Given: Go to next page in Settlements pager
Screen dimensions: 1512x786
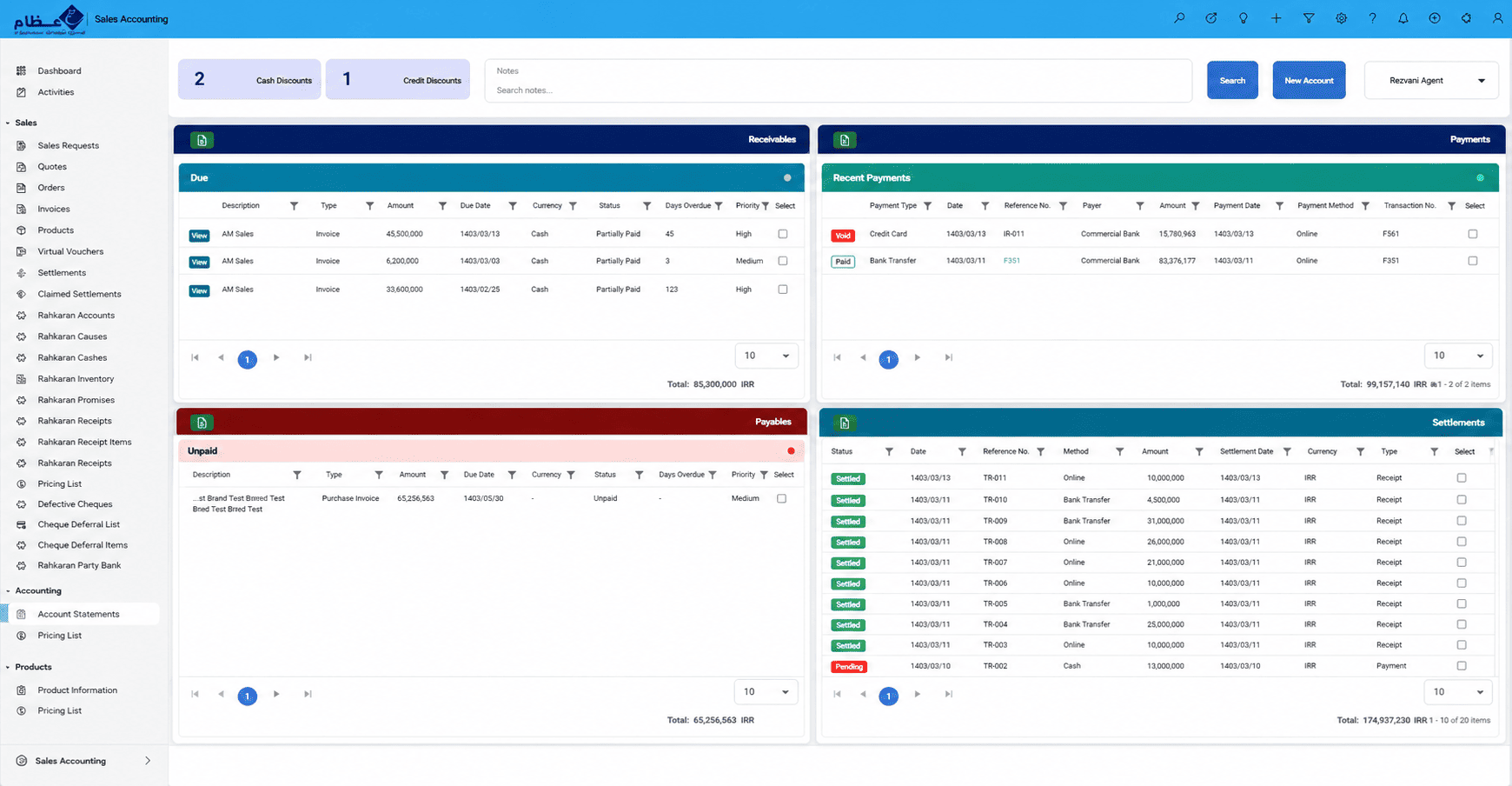Looking at the screenshot, I should coord(918,695).
